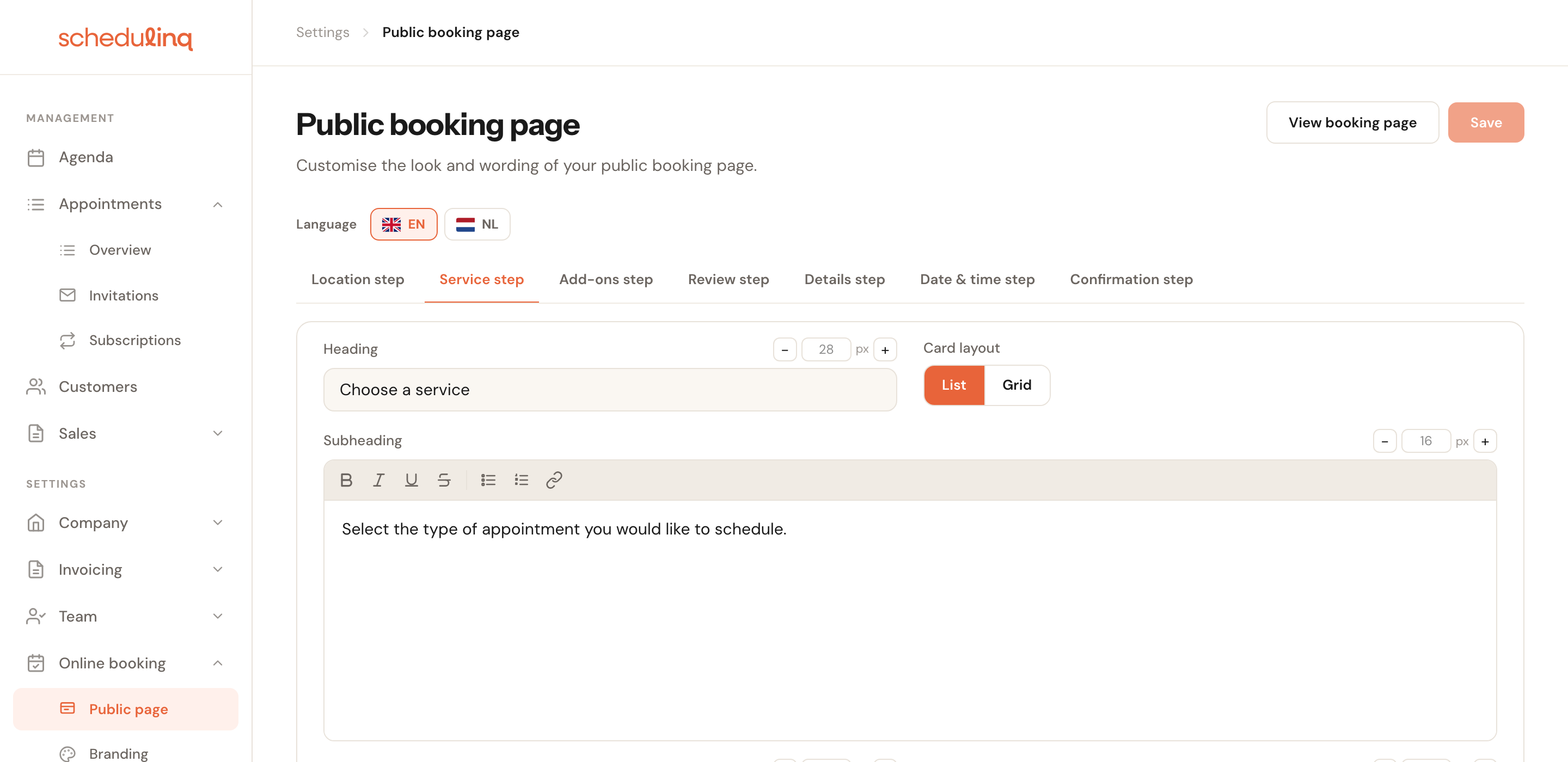The width and height of the screenshot is (1568, 762).
Task: Apply strikethrough formatting in subheading editor
Action: 444,480
